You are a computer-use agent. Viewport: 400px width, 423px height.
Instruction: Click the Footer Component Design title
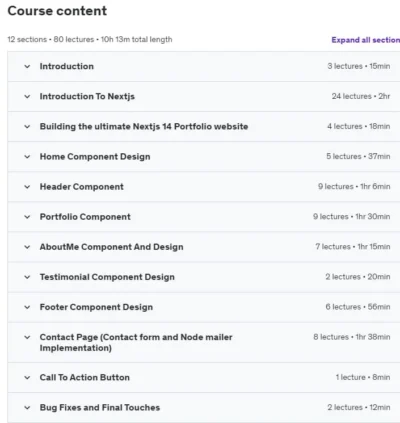point(96,307)
